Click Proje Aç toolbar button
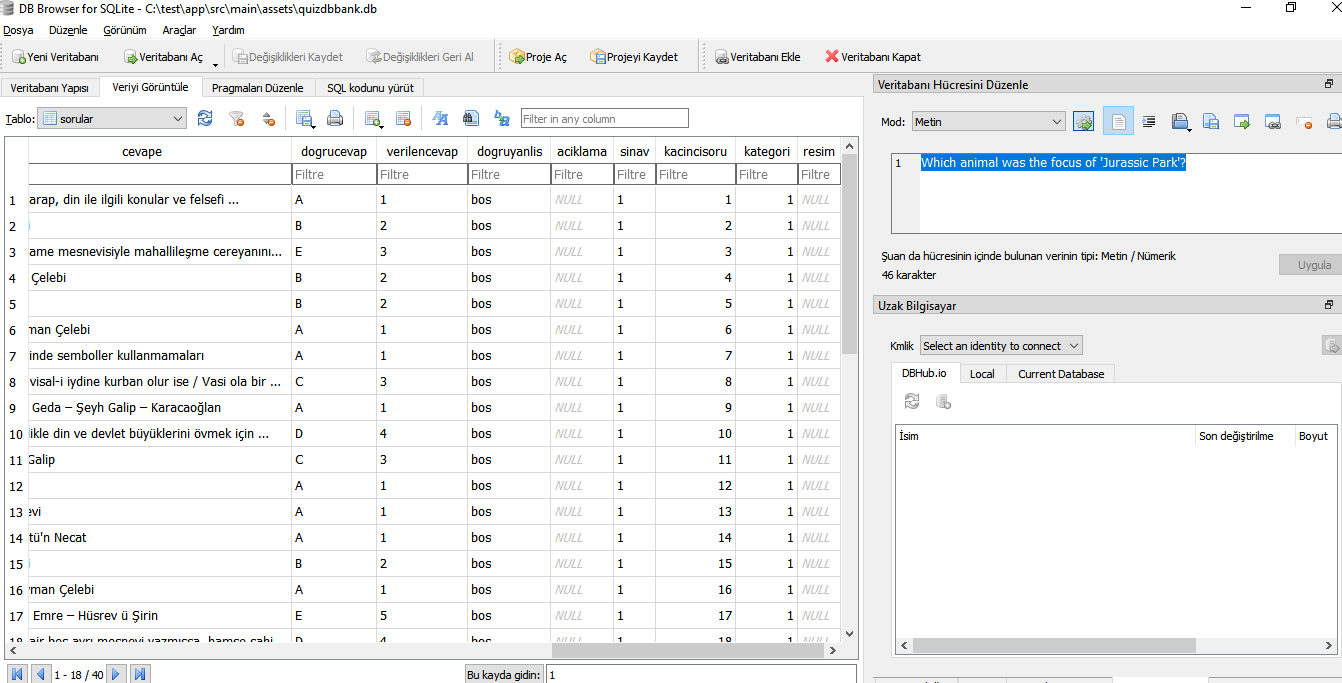Image resolution: width=1342 pixels, height=683 pixels. [538, 57]
